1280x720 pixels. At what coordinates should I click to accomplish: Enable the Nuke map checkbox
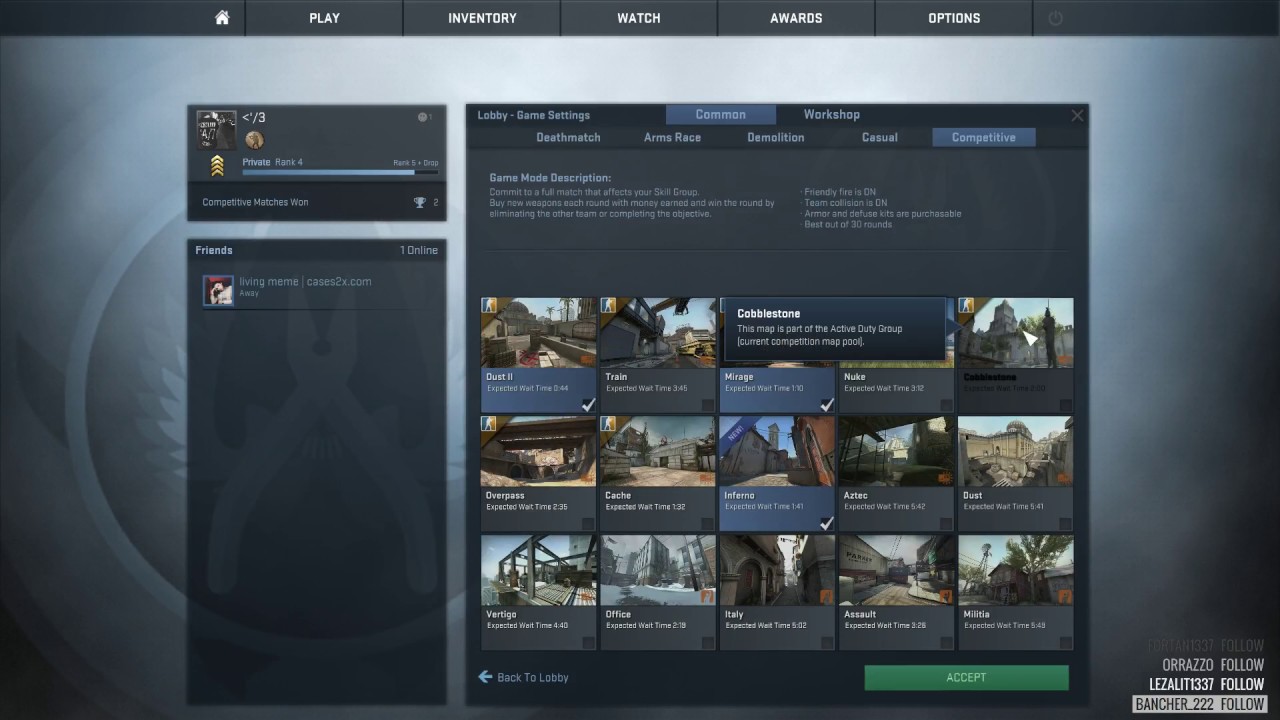(x=946, y=405)
